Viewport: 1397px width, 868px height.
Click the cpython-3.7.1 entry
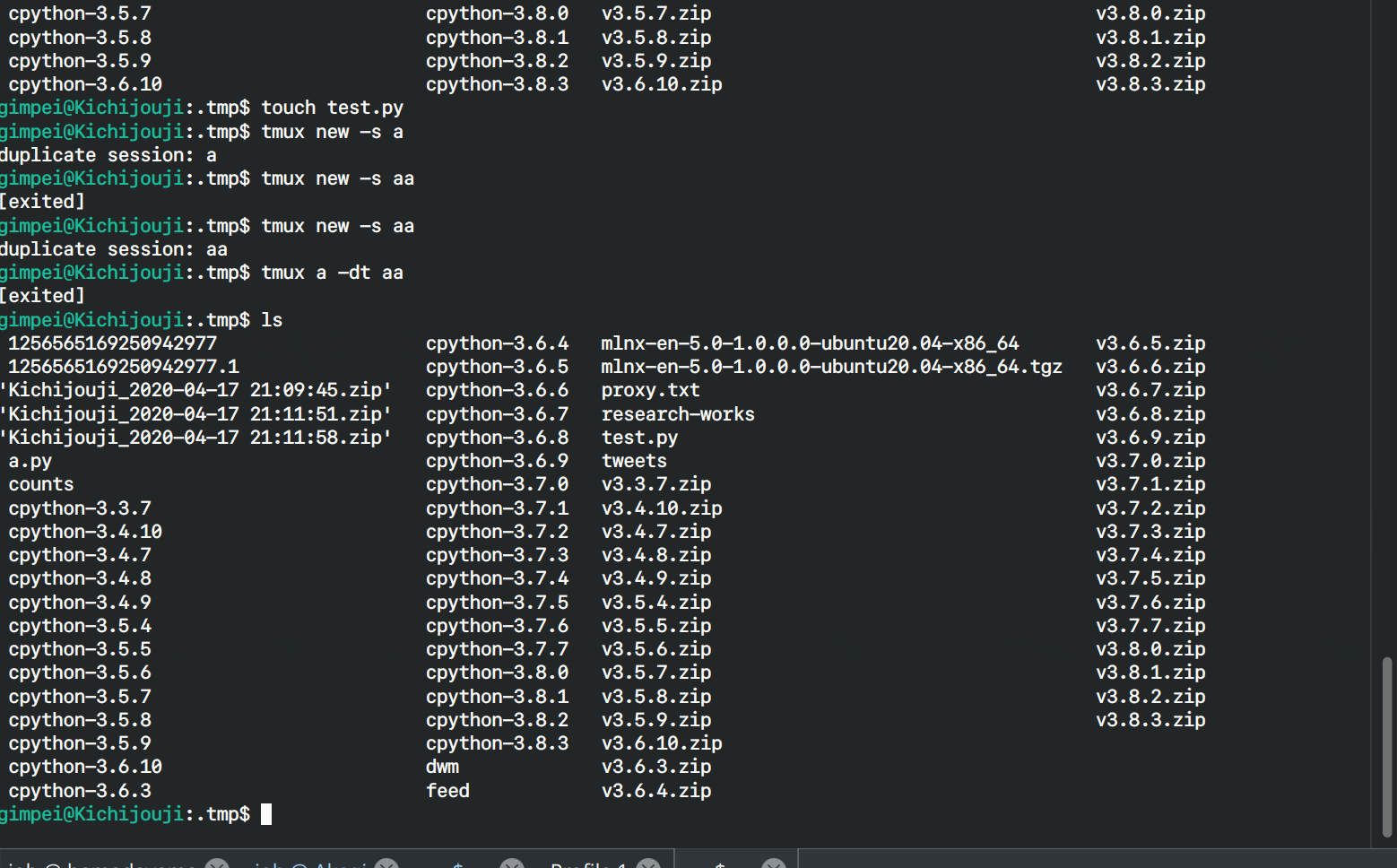(498, 508)
